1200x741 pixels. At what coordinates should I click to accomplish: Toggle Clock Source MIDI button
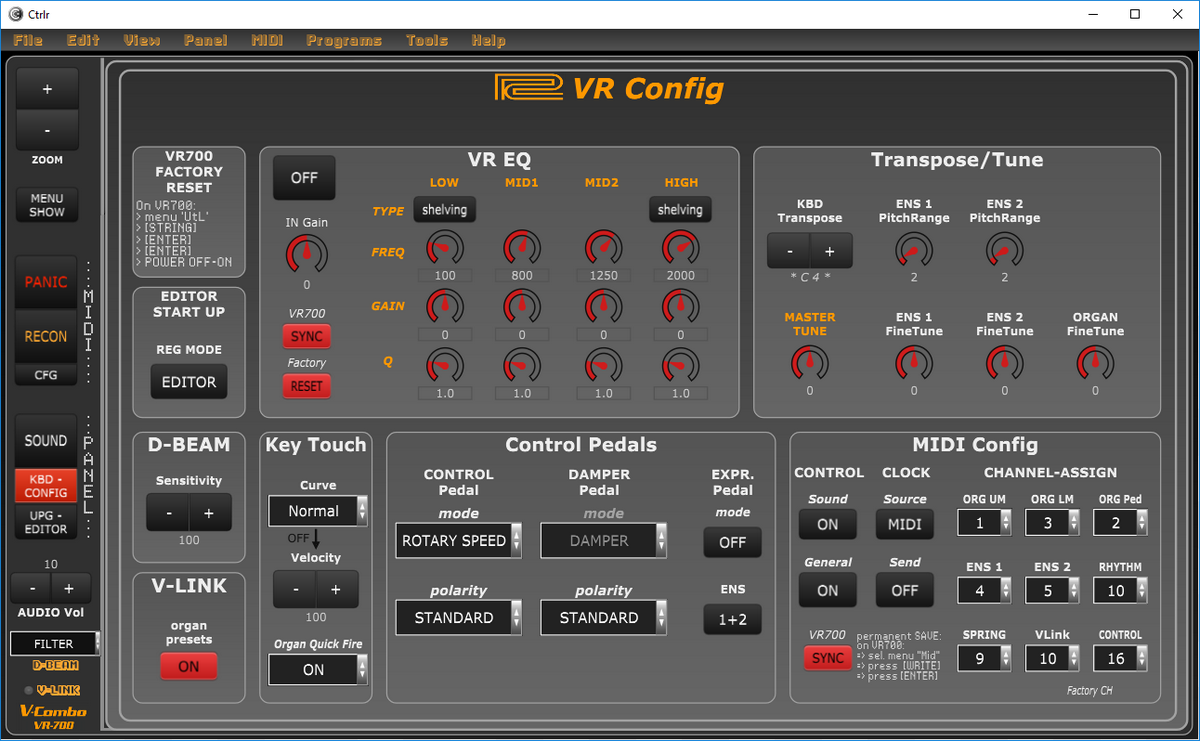pyautogui.click(x=904, y=524)
